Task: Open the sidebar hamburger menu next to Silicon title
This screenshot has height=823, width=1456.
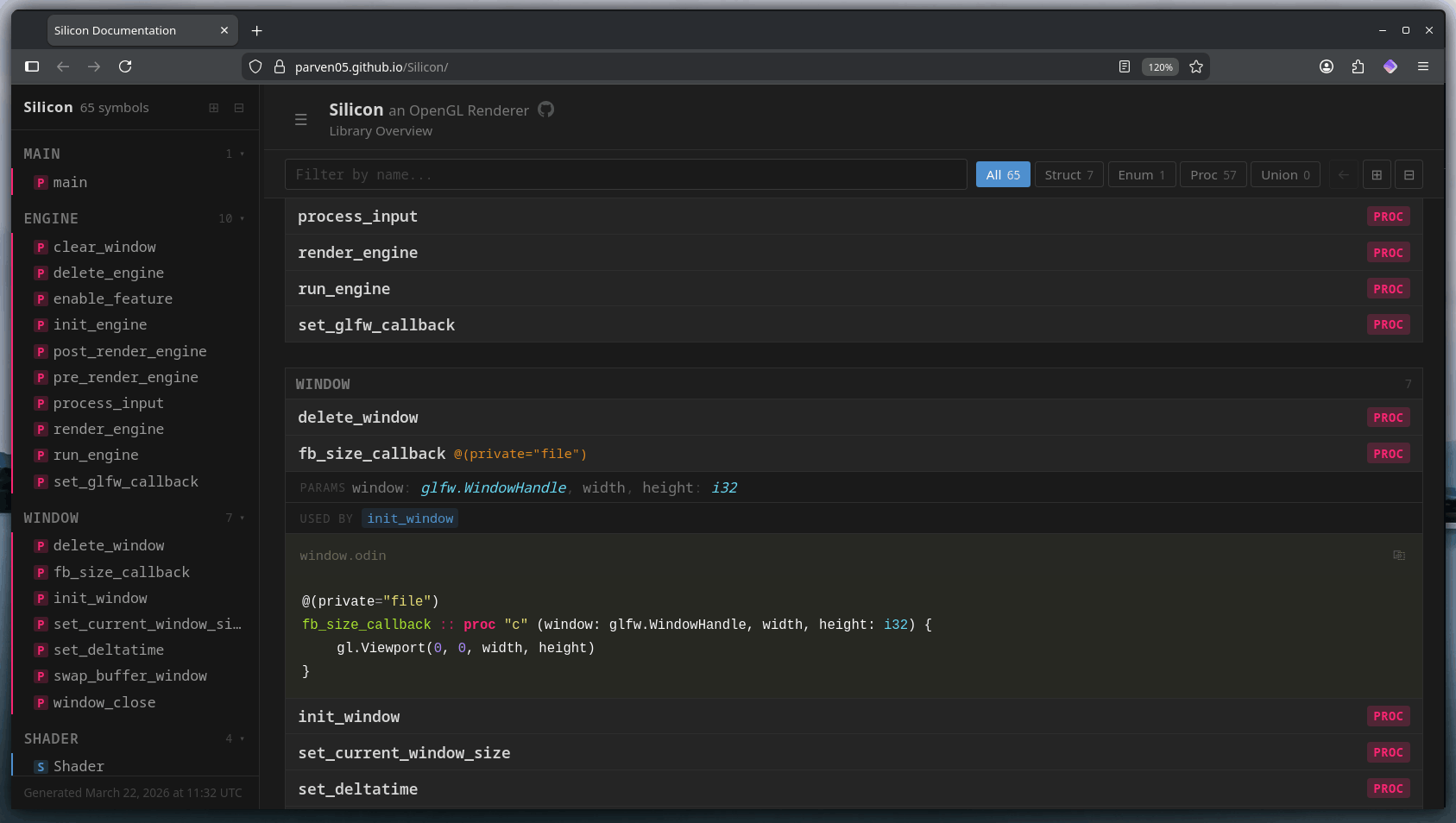Action: pyautogui.click(x=301, y=119)
